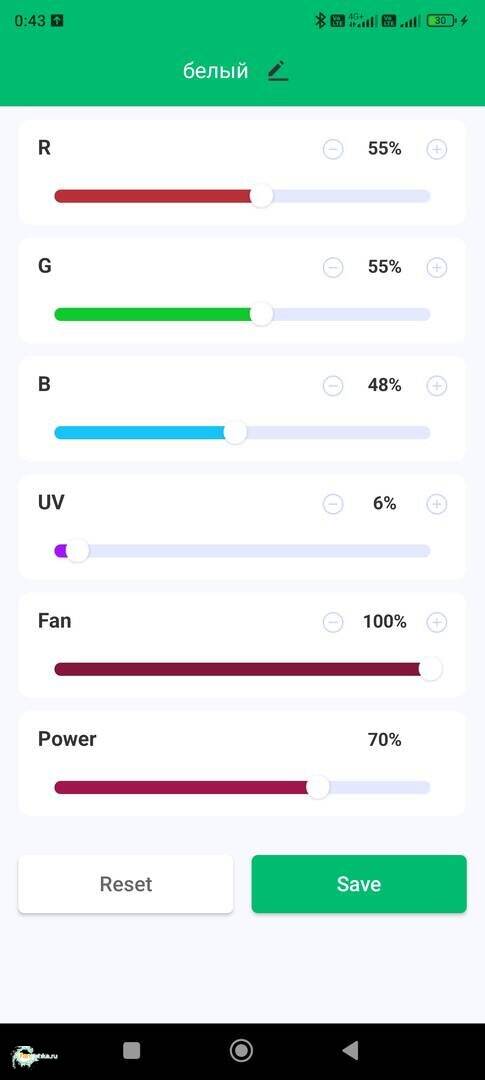This screenshot has height=1080, width=485.
Task: Decrease B value with minus icon
Action: 333,386
